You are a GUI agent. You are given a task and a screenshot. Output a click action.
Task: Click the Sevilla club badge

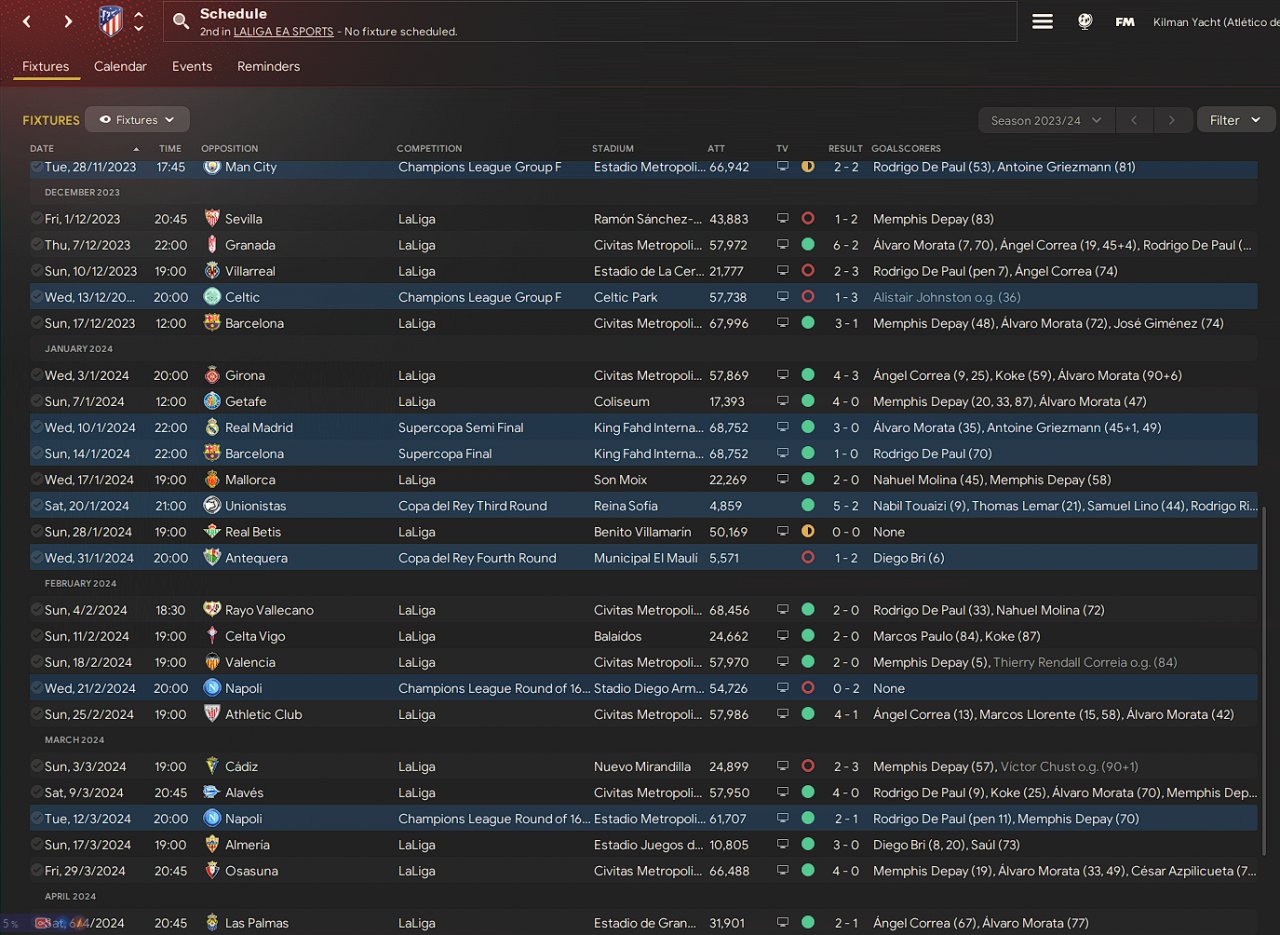[212, 219]
